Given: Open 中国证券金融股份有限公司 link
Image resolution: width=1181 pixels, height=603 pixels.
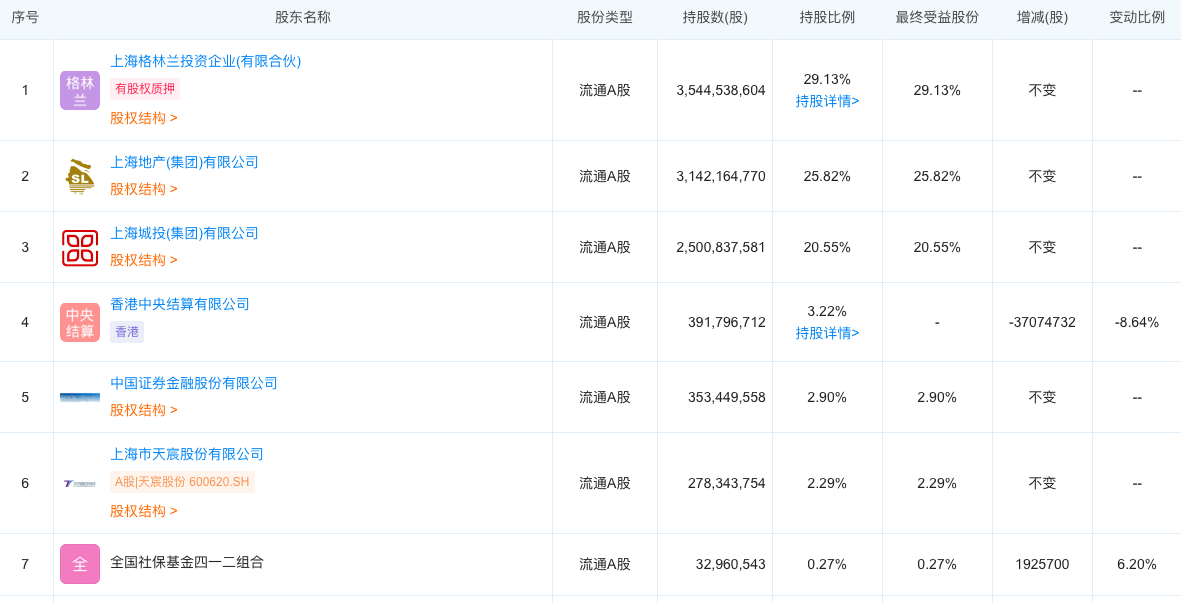Looking at the screenshot, I should (x=194, y=383).
